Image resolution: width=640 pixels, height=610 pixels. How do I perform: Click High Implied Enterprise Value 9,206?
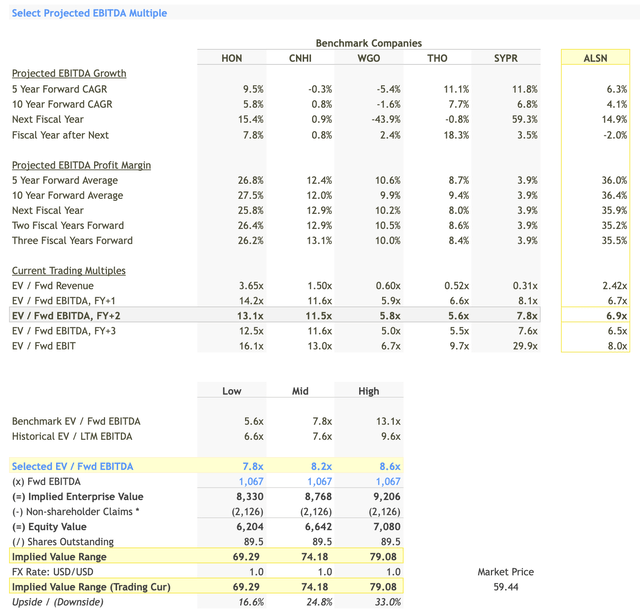click(387, 497)
